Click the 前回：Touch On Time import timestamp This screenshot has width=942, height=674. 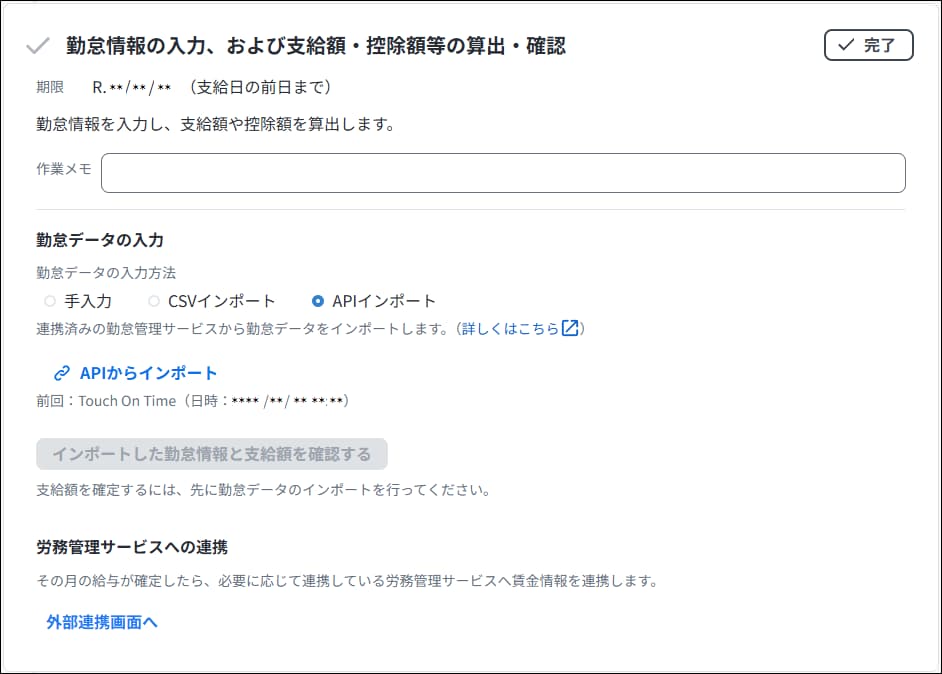(x=192, y=401)
